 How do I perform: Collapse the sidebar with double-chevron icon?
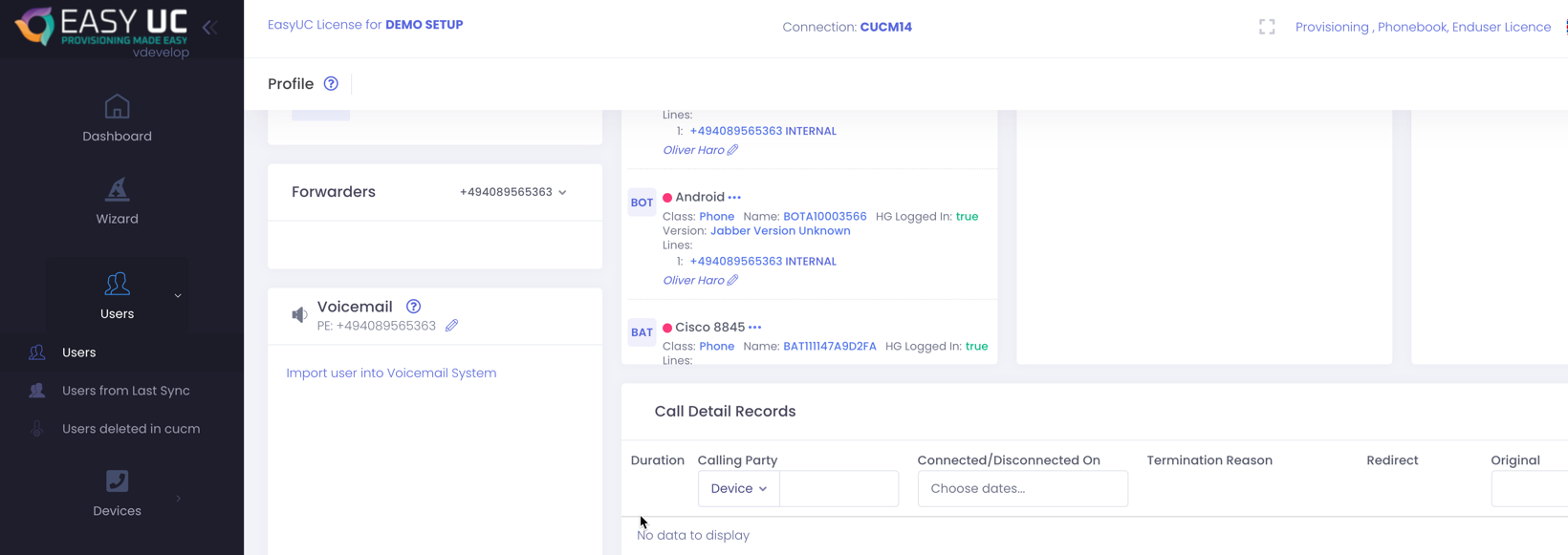[209, 28]
